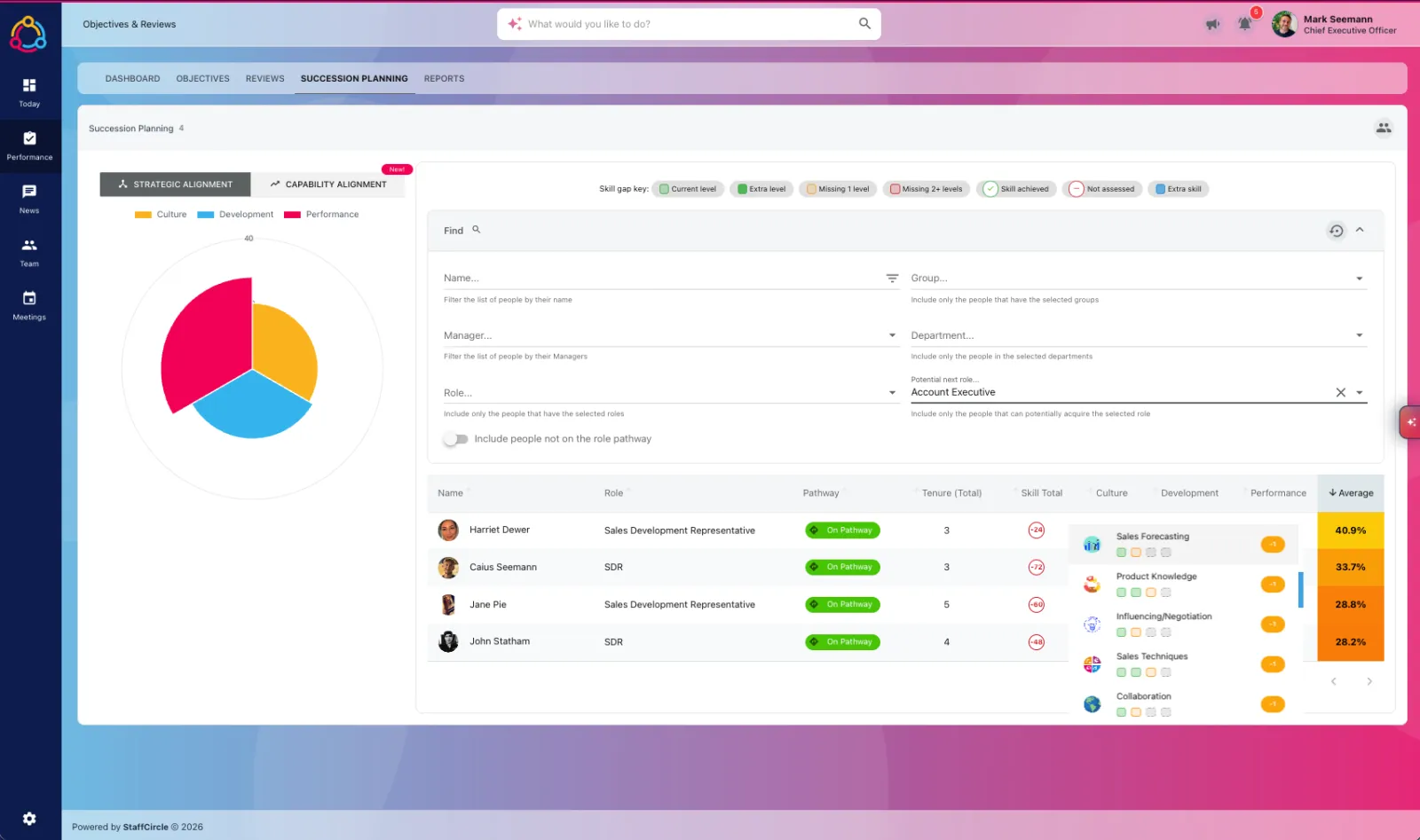Click the Name filter input field
The height and width of the screenshot is (840, 1420).
(662, 279)
